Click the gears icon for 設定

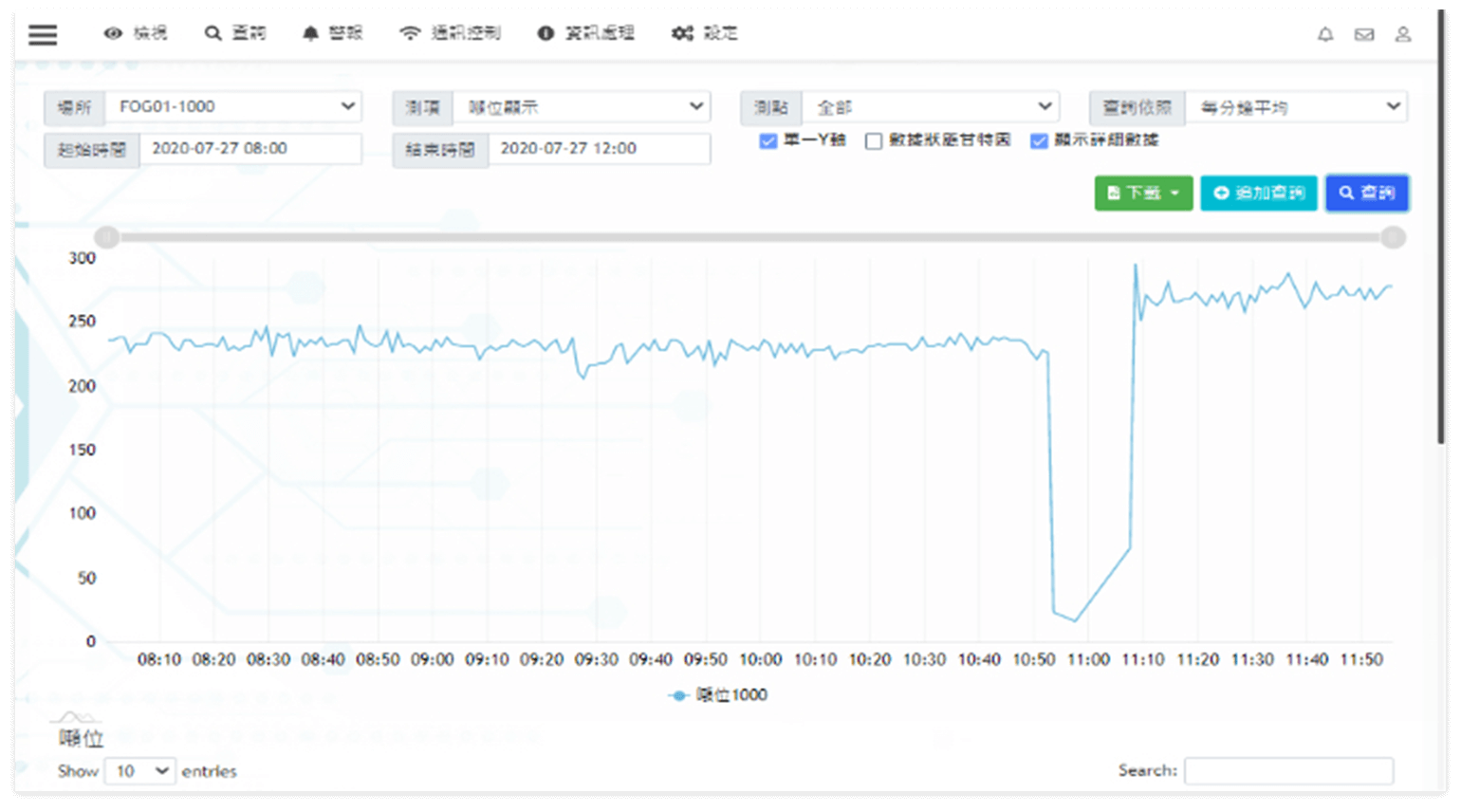682,33
